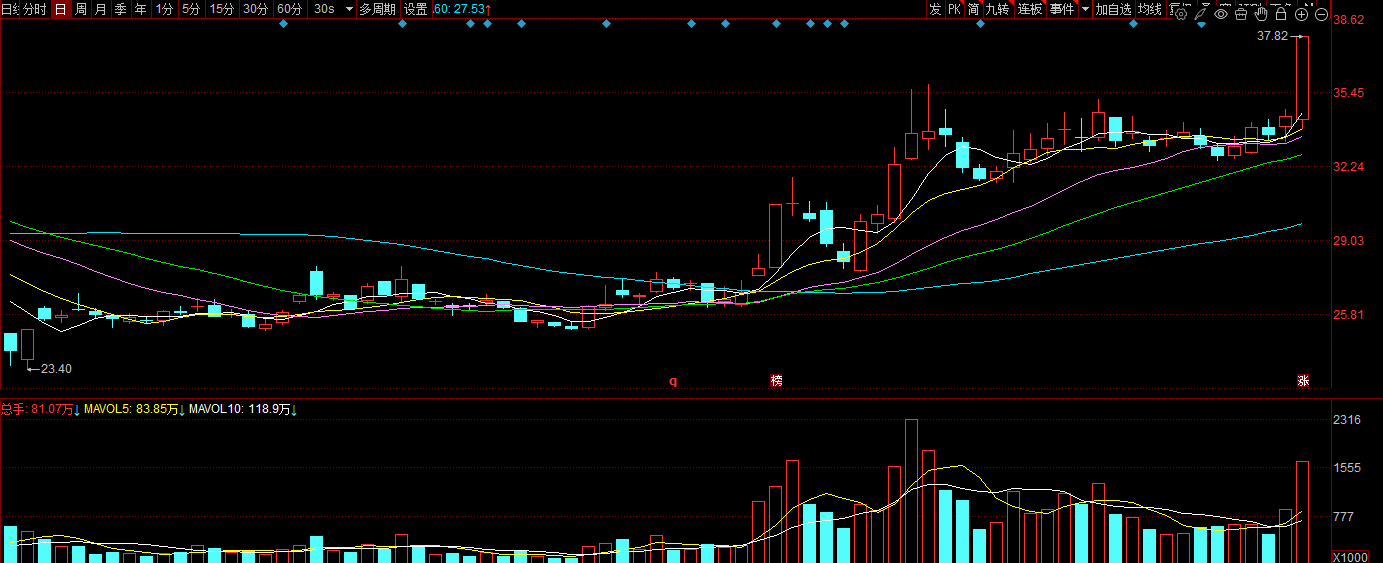
Task: Open the PK comparison button
Action: 955,9
